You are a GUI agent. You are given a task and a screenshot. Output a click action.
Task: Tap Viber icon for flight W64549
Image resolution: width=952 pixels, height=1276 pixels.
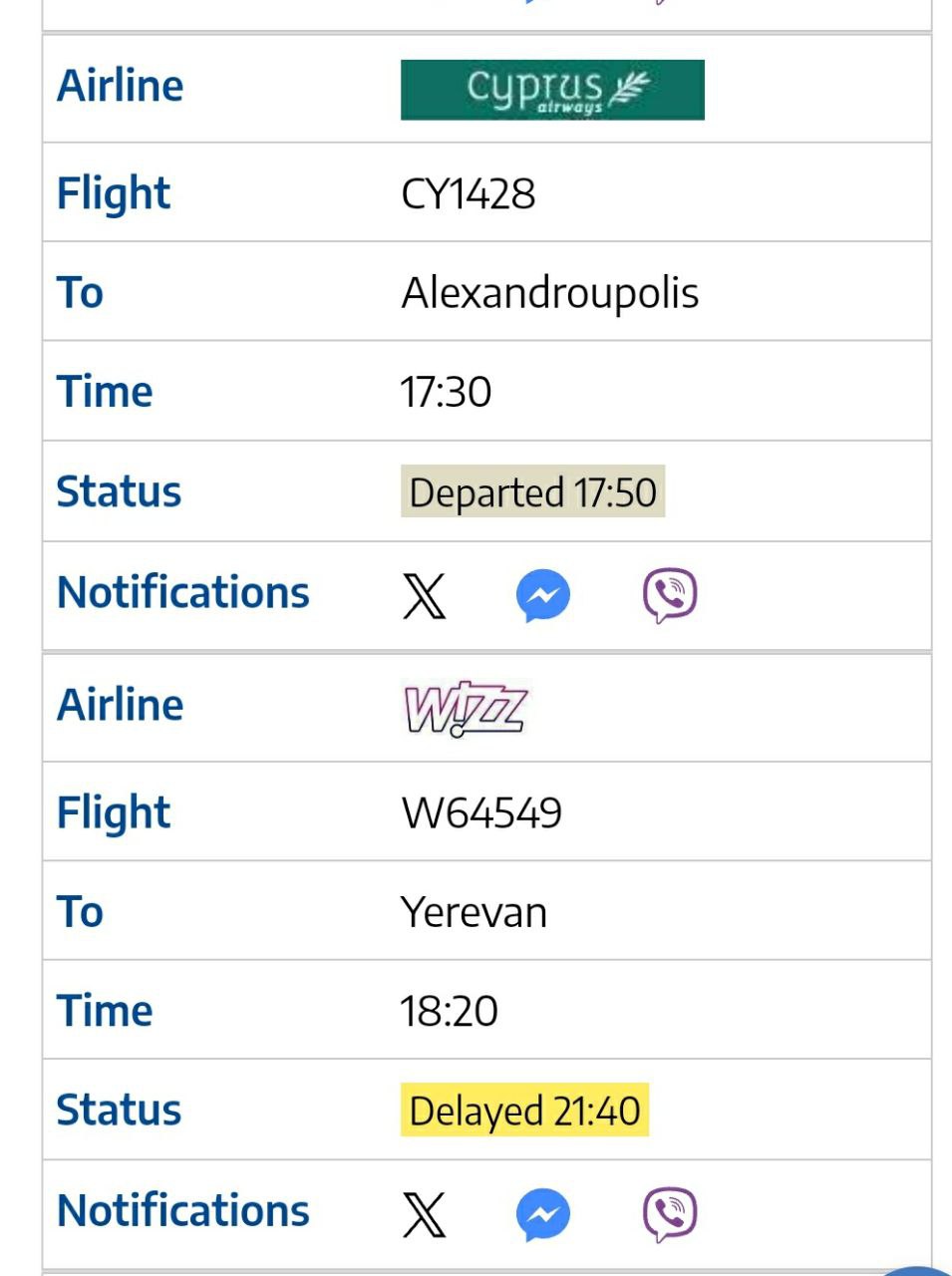click(670, 1214)
